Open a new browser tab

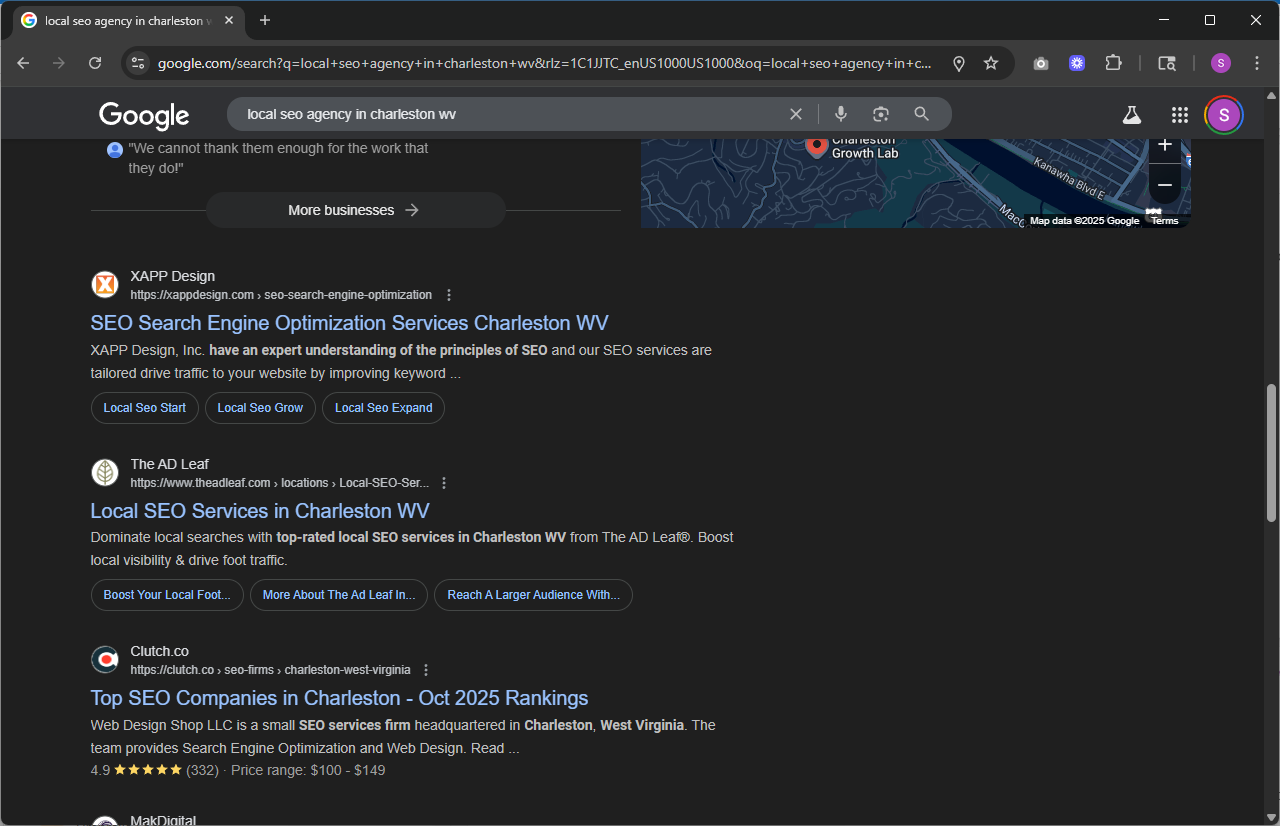click(x=265, y=21)
